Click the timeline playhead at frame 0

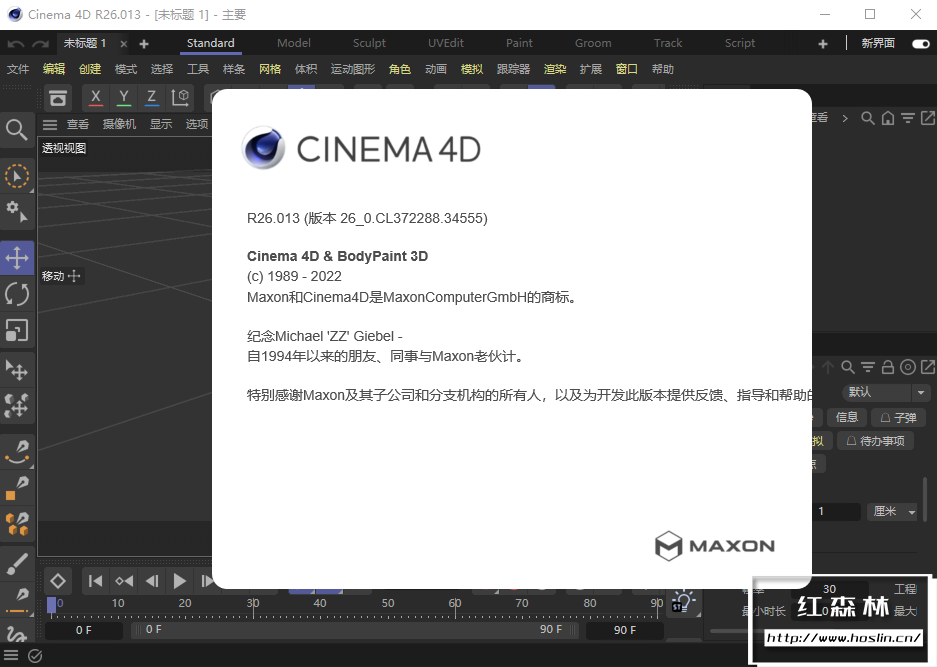click(52, 605)
